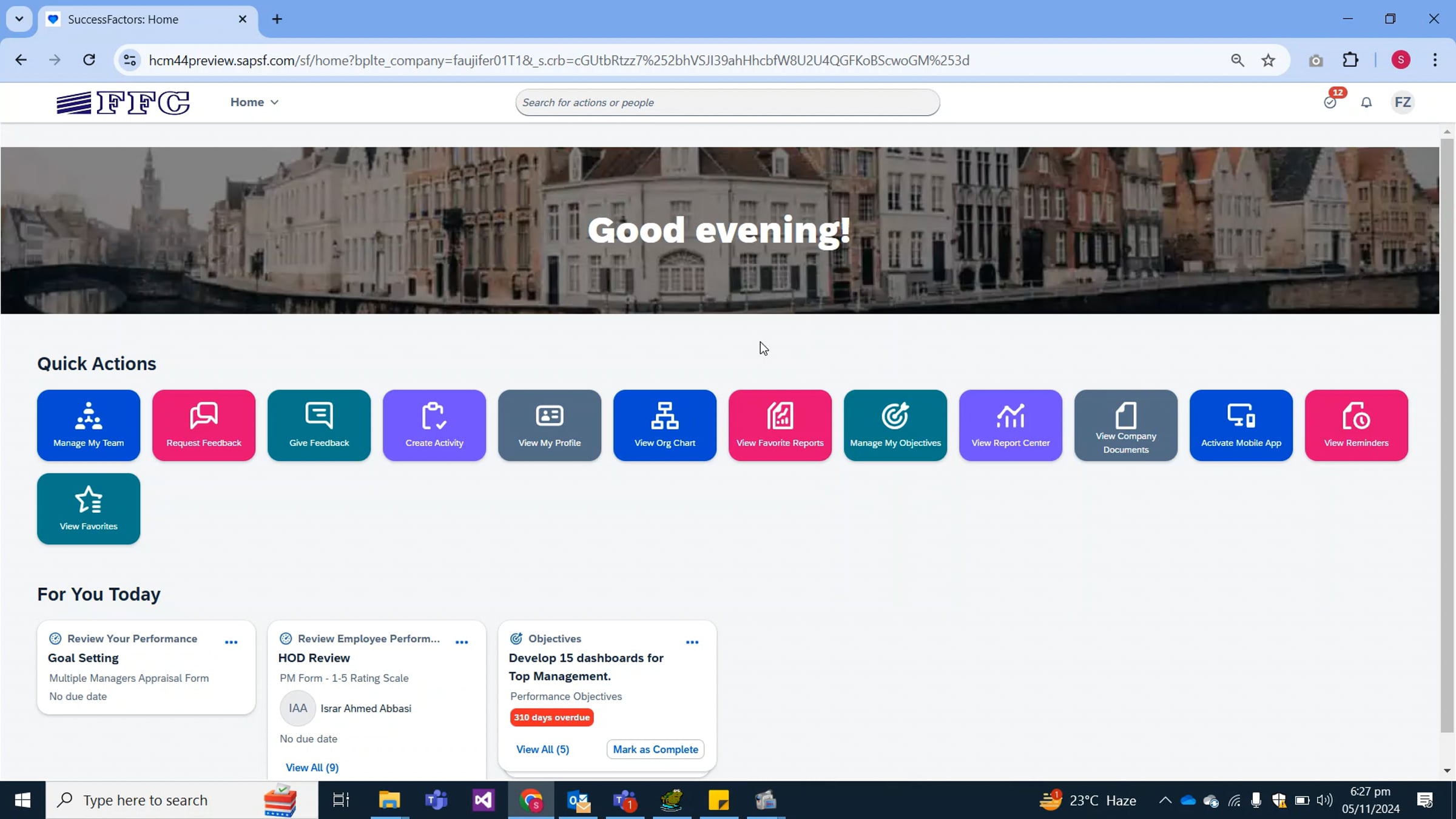Open the FZ profile avatar menu

[x=1403, y=102]
